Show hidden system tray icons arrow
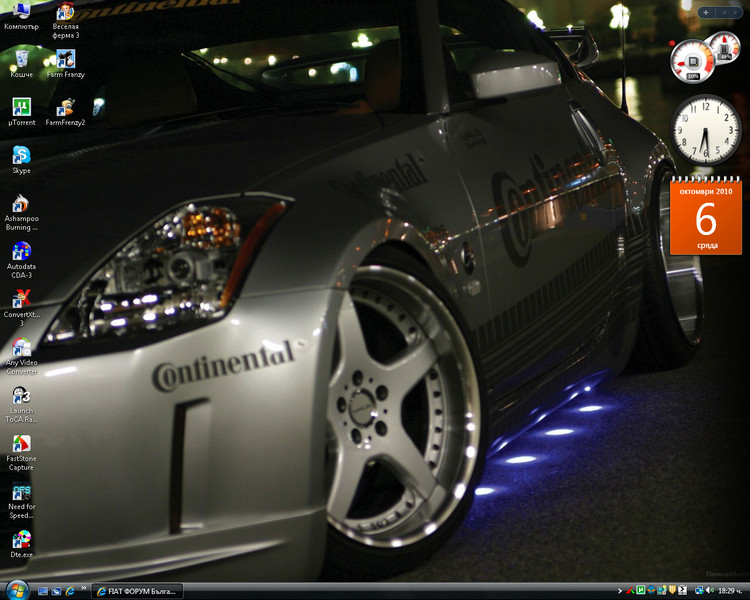This screenshot has height=600, width=750. point(620,591)
